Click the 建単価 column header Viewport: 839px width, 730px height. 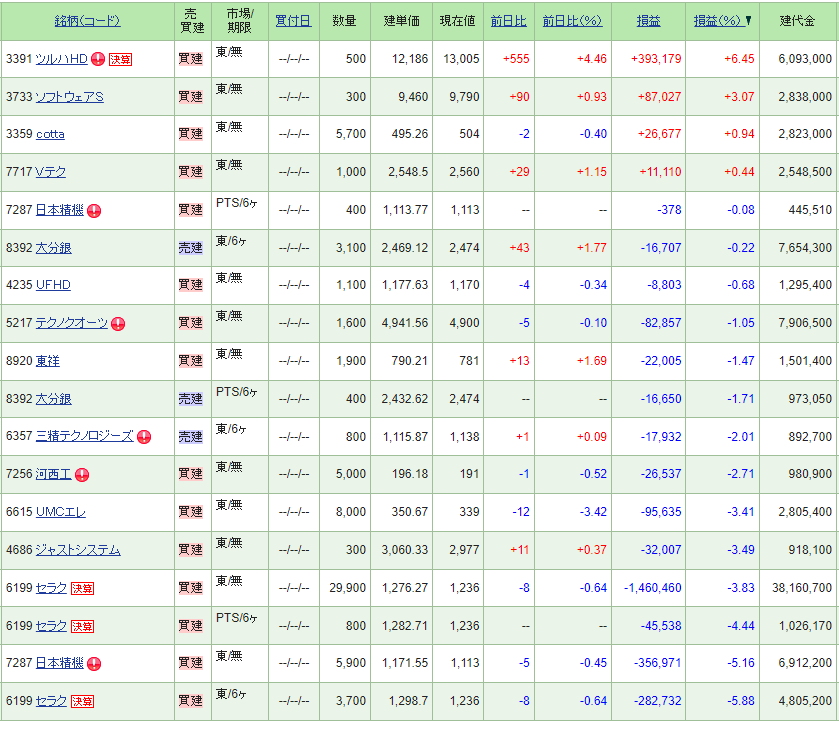coord(401,21)
